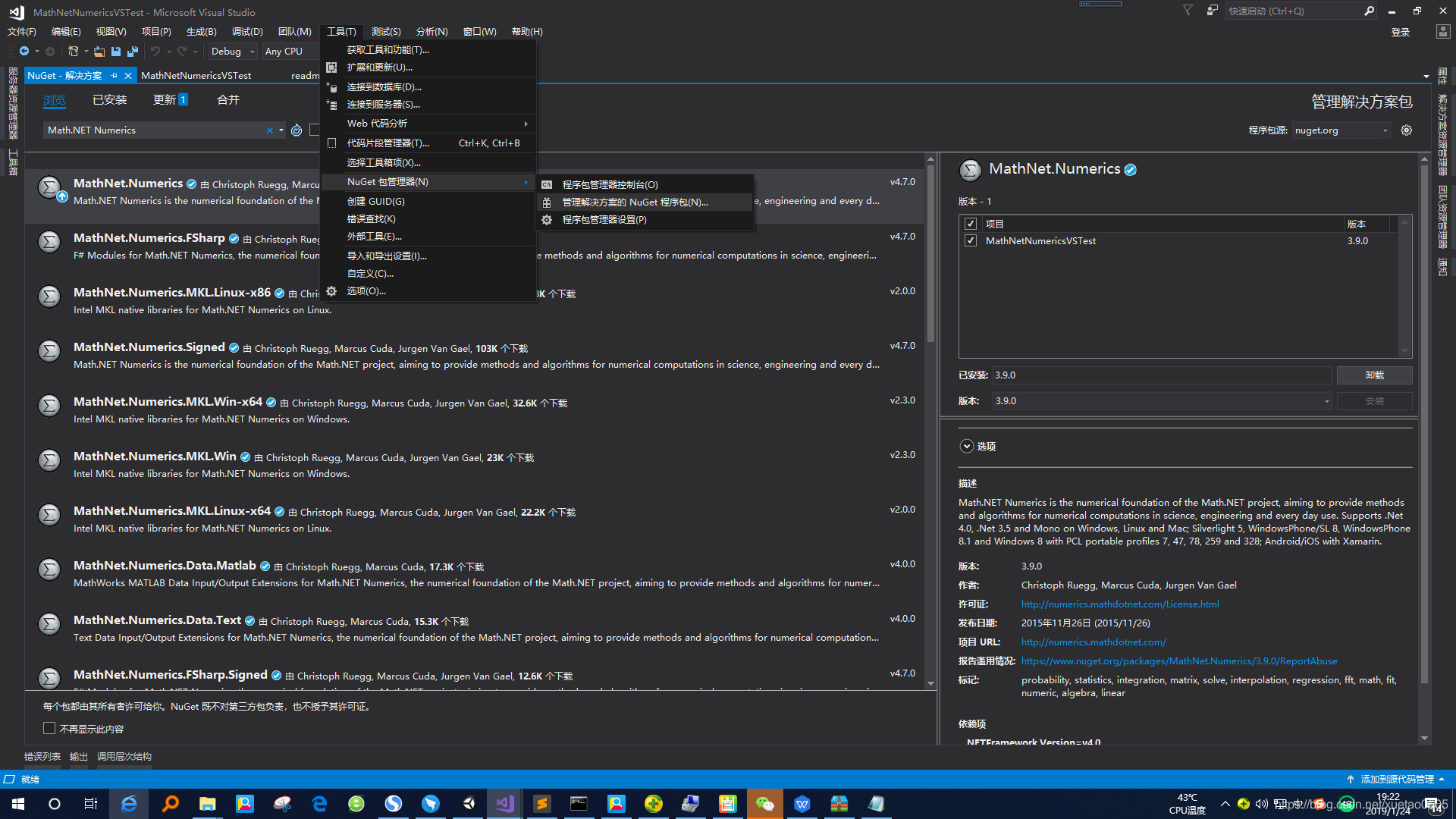Switch to Visual Studio in the taskbar

click(504, 804)
